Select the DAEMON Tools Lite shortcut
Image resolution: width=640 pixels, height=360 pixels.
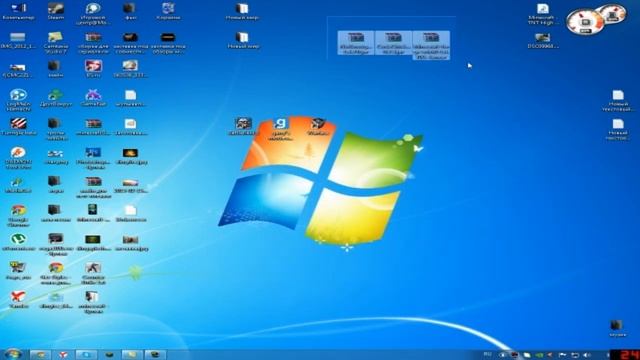(18, 158)
